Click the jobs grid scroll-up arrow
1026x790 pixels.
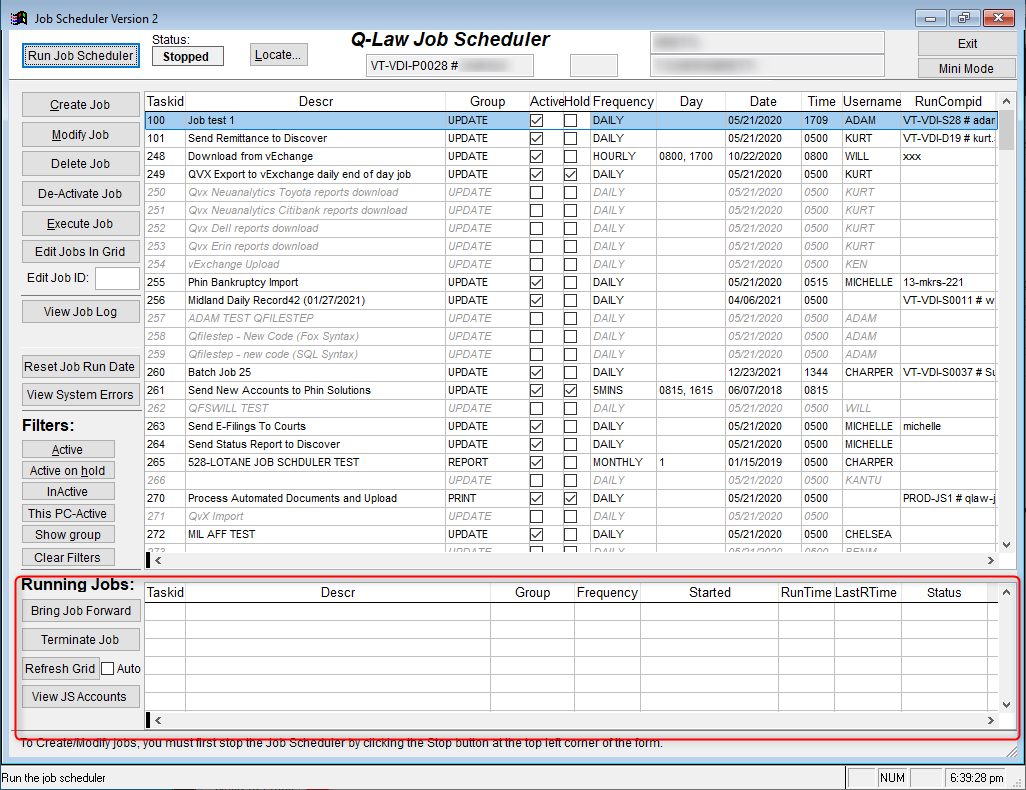point(1006,101)
